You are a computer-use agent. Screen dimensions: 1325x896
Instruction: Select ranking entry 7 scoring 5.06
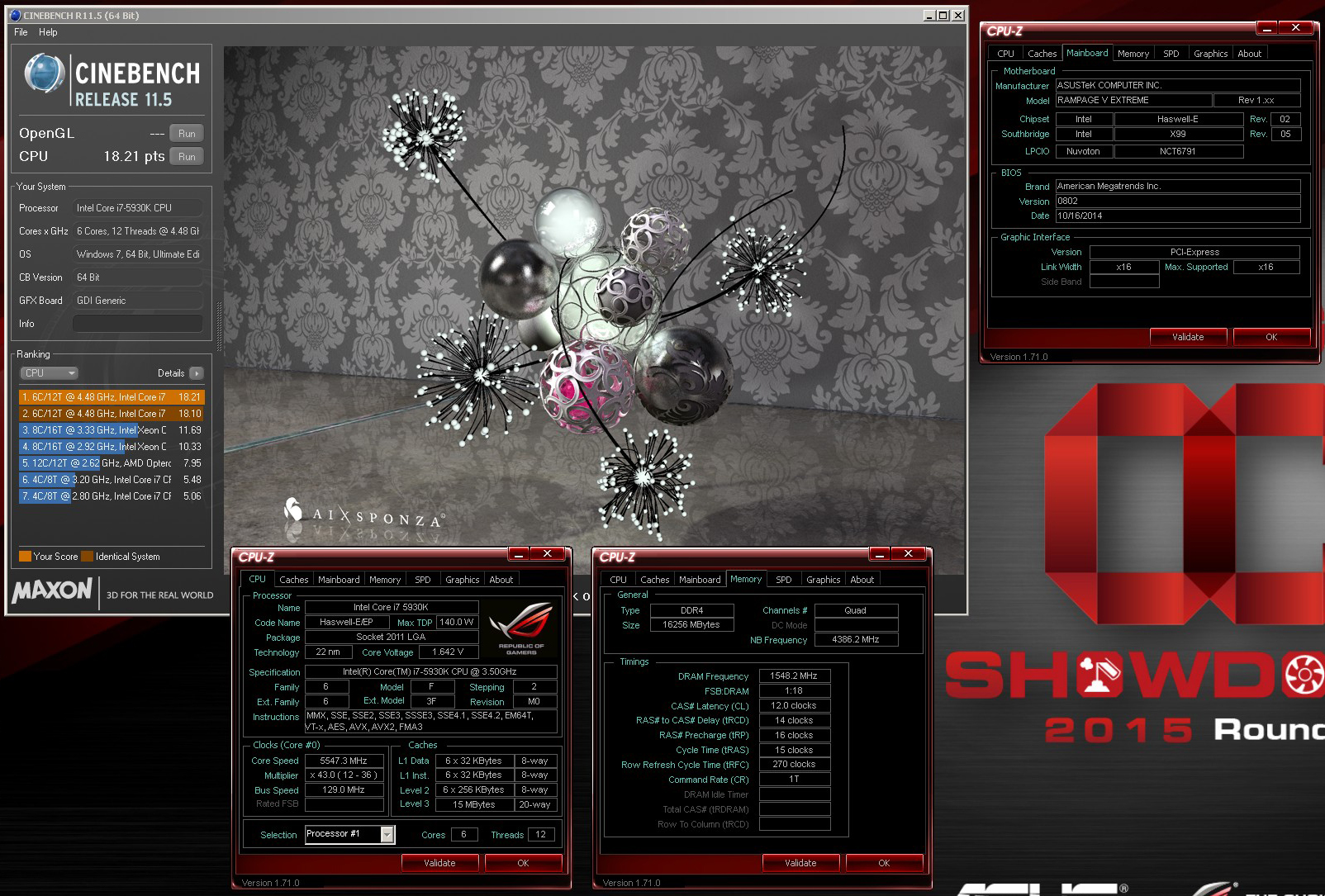click(x=111, y=496)
